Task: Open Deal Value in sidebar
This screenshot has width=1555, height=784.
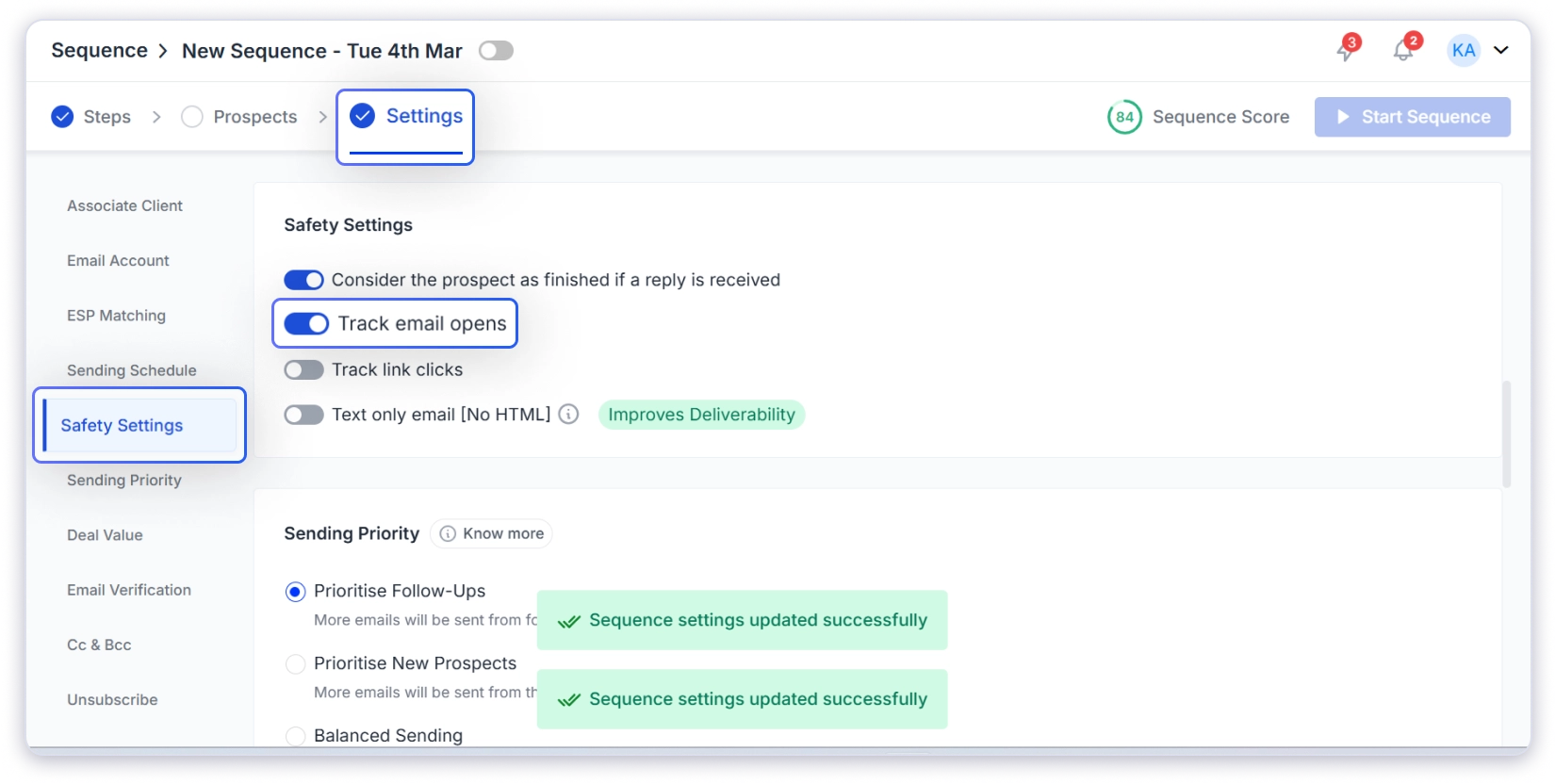Action: (105, 535)
